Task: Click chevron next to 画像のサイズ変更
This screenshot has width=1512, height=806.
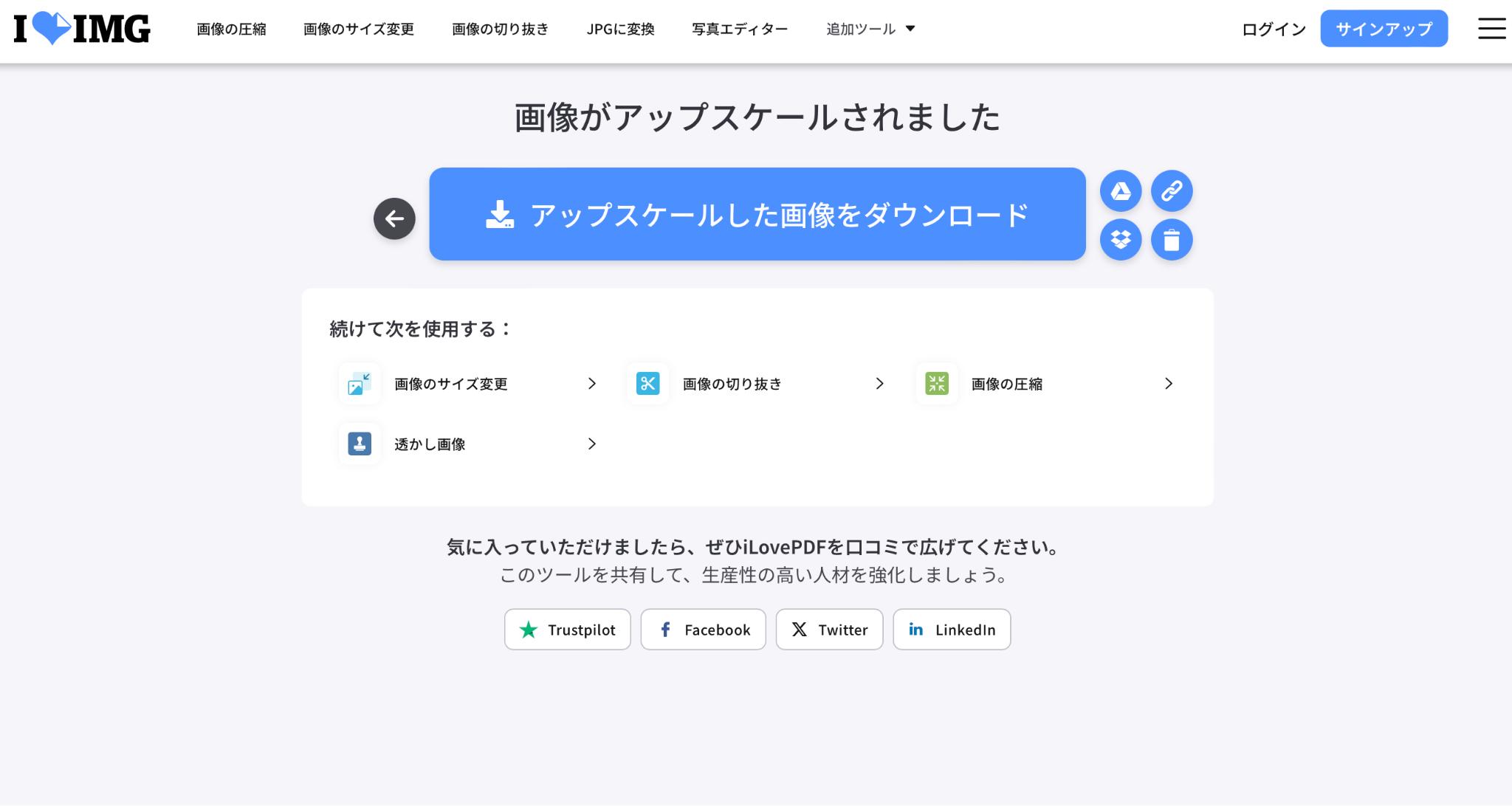Action: pyautogui.click(x=591, y=383)
